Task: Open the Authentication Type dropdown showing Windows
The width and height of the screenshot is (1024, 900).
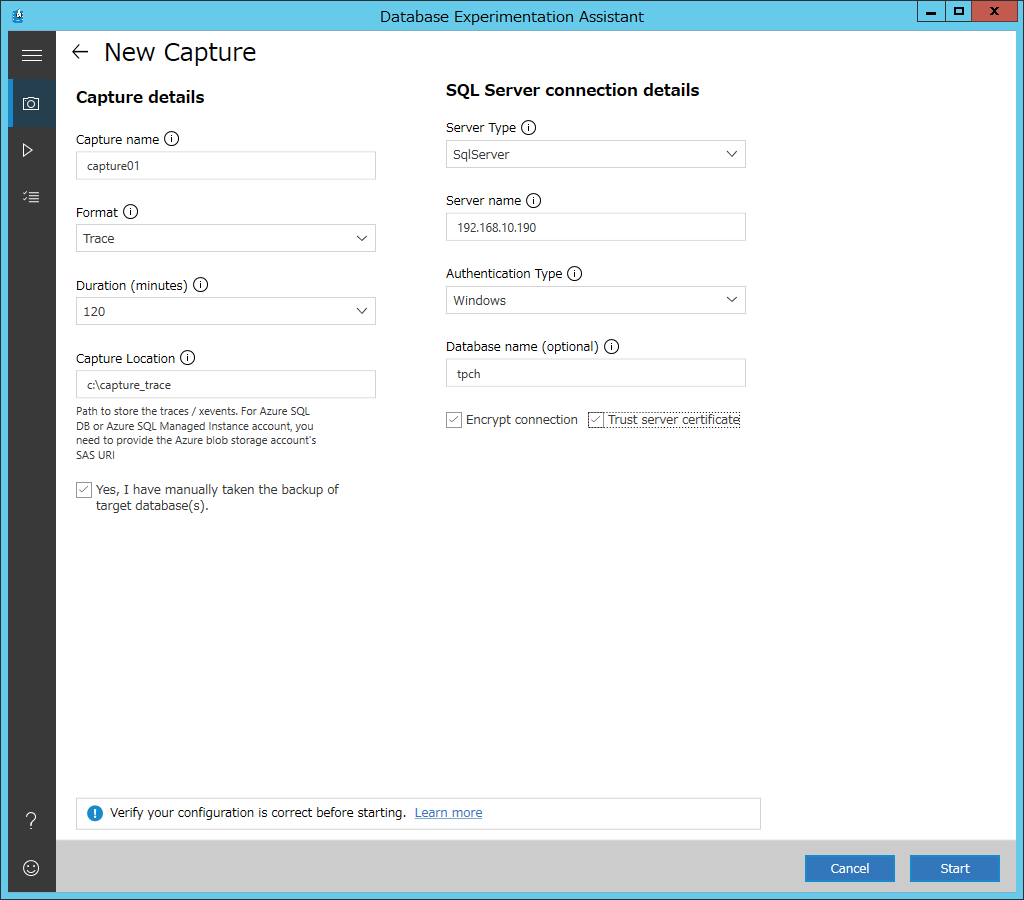Action: [x=596, y=300]
